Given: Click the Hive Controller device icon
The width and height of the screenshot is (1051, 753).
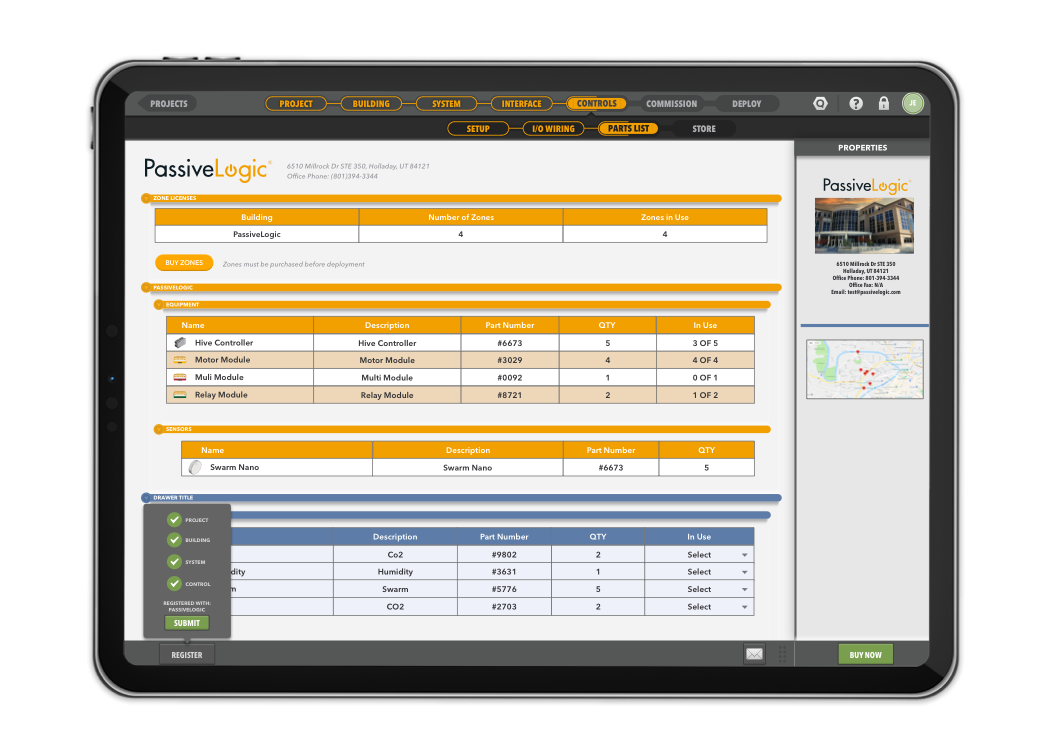Looking at the screenshot, I should 180,343.
